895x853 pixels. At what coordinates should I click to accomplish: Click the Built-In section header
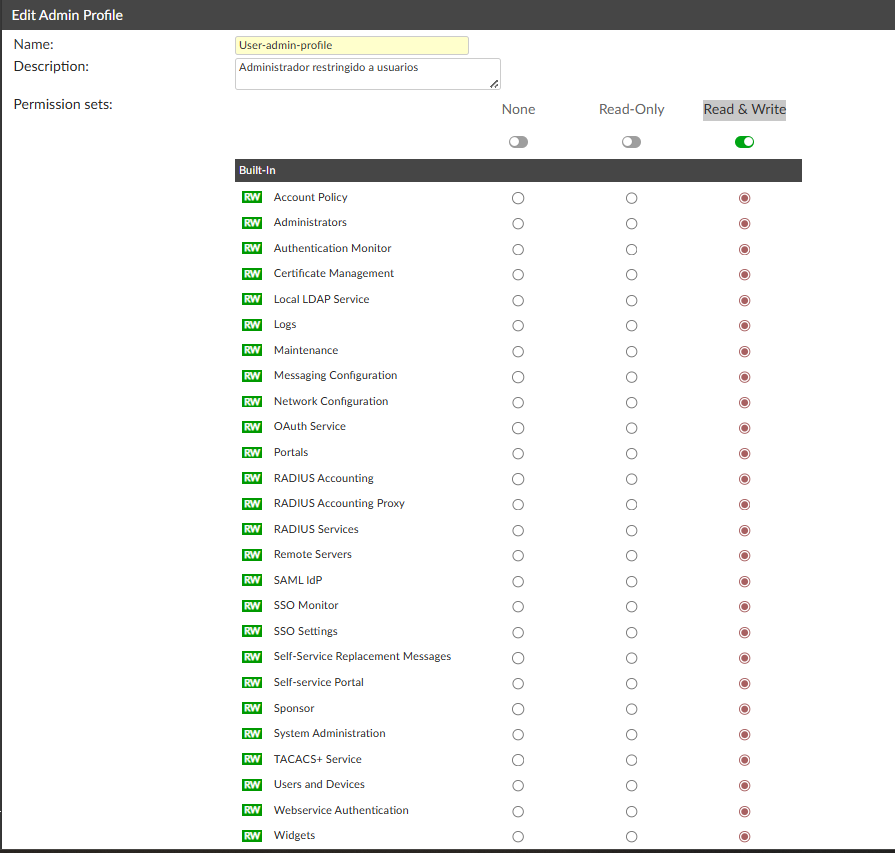click(518, 171)
